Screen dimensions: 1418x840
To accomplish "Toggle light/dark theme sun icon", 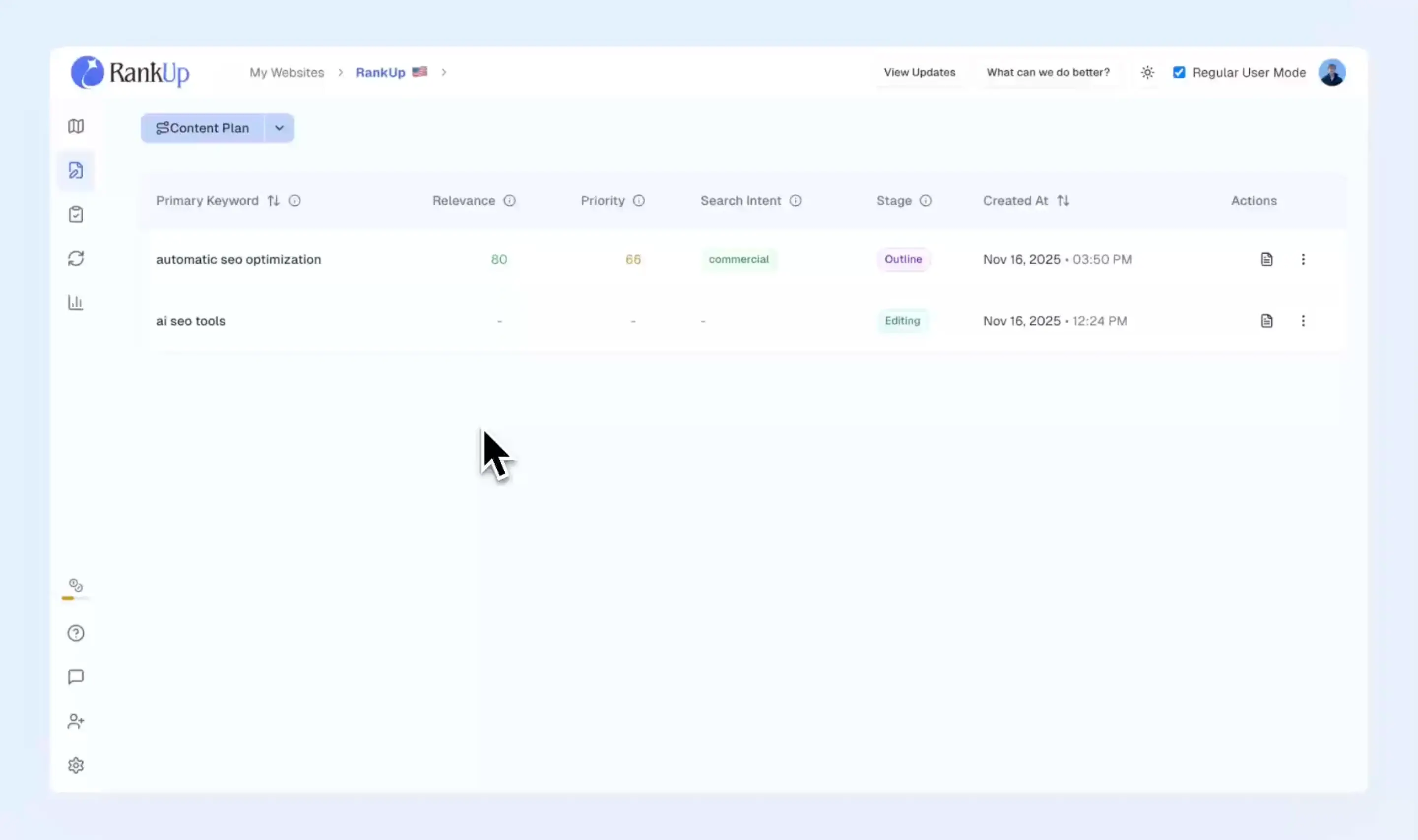I will 1147,72.
